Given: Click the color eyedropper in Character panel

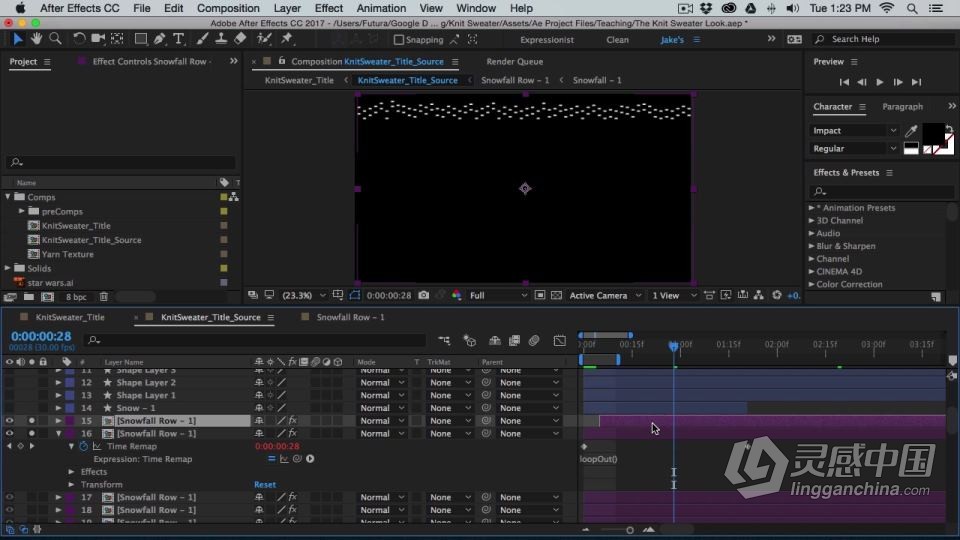Looking at the screenshot, I should 910,130.
